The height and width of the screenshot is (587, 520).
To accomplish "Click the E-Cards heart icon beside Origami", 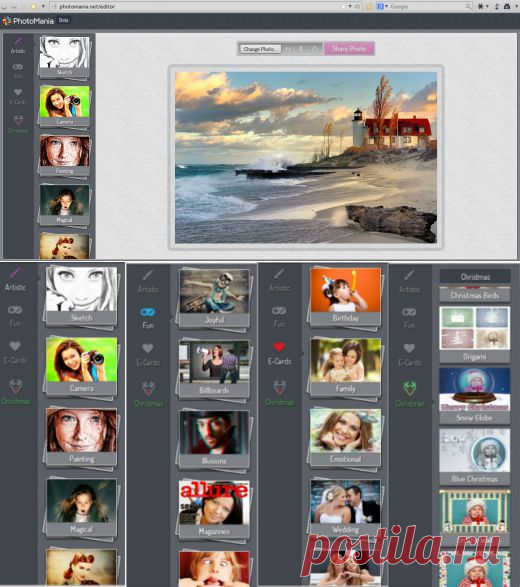I will tap(409, 348).
